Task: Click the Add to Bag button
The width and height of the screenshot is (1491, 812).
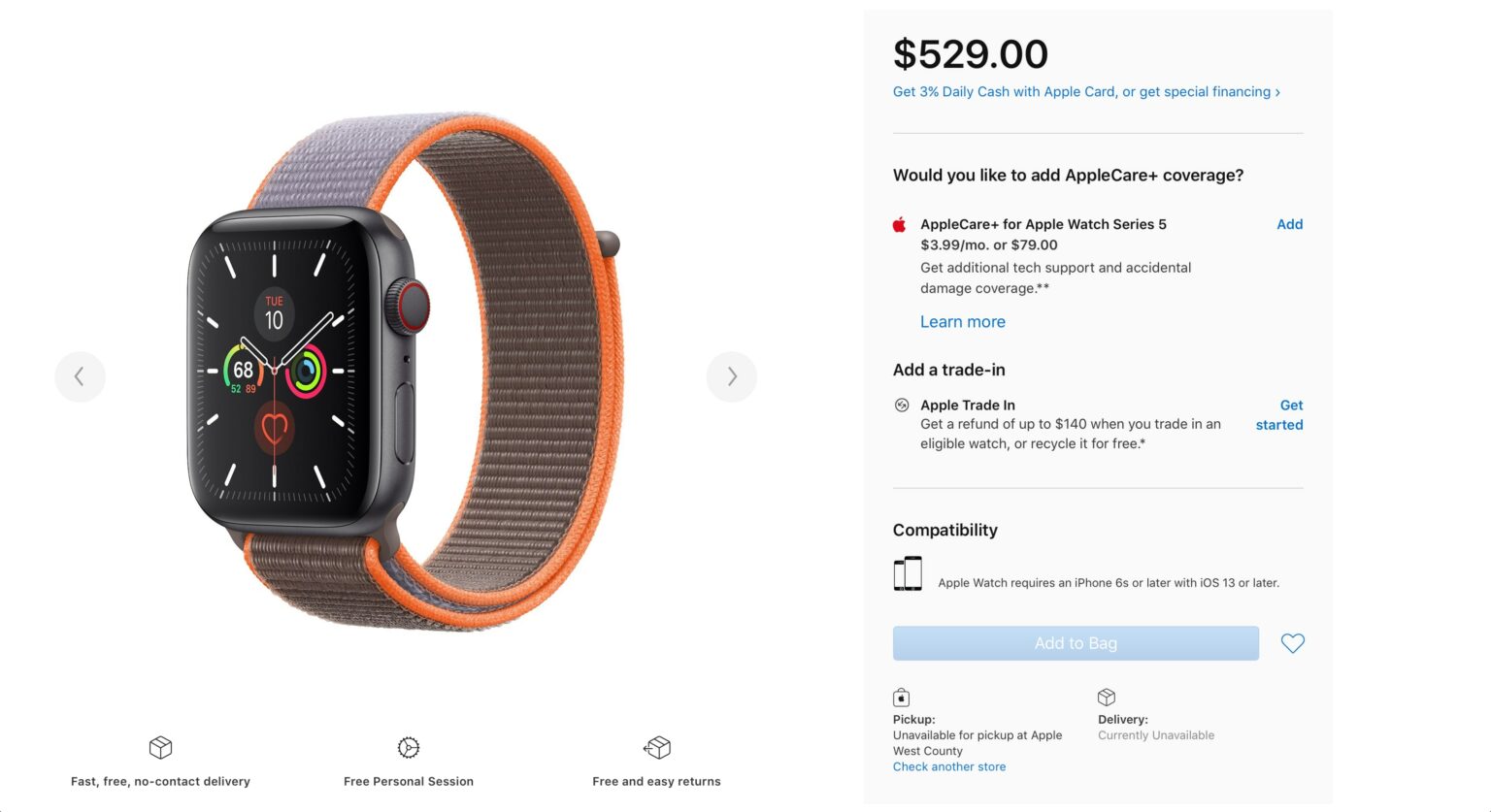Action: pyautogui.click(x=1076, y=643)
